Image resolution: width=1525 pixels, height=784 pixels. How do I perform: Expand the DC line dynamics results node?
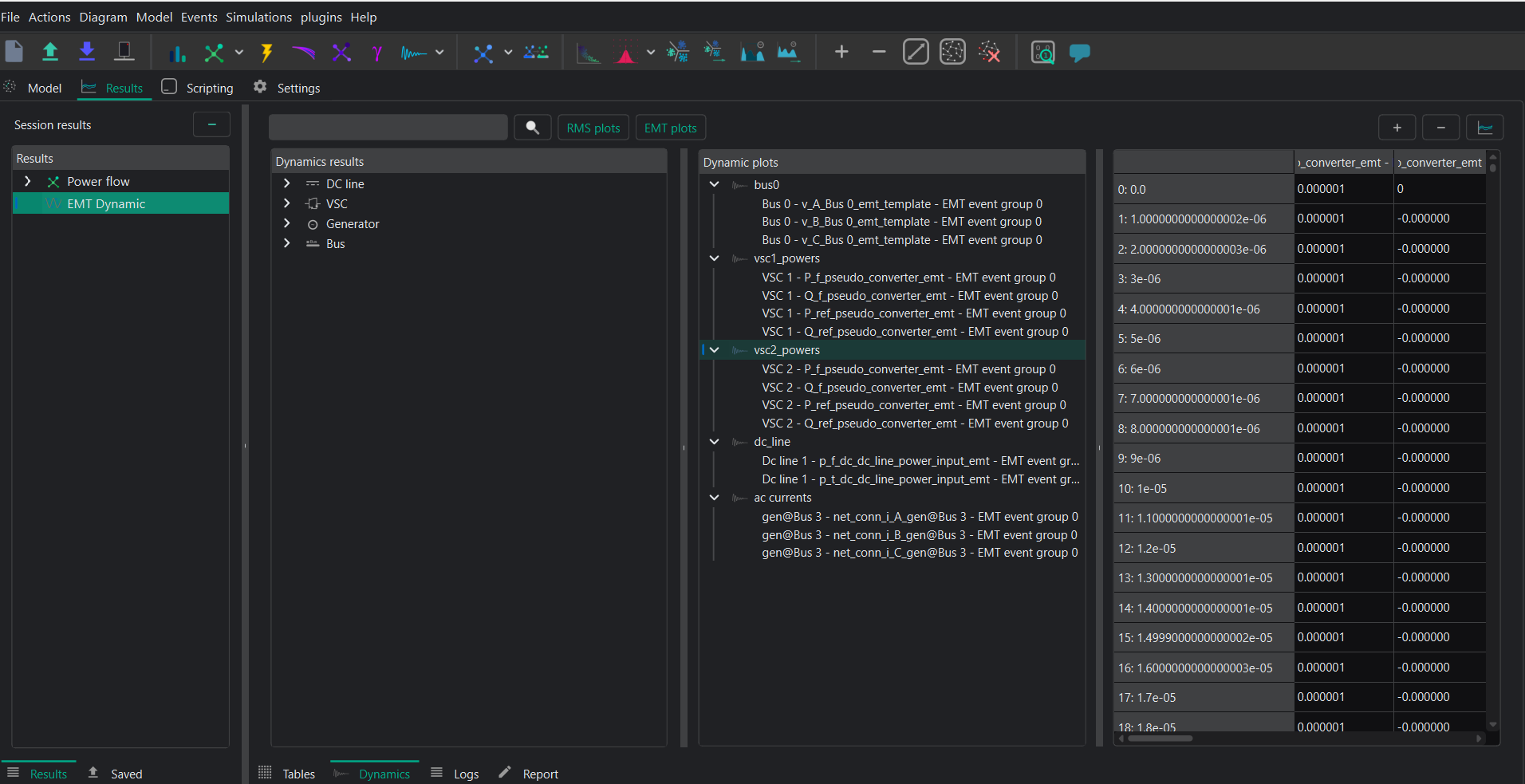pos(287,183)
